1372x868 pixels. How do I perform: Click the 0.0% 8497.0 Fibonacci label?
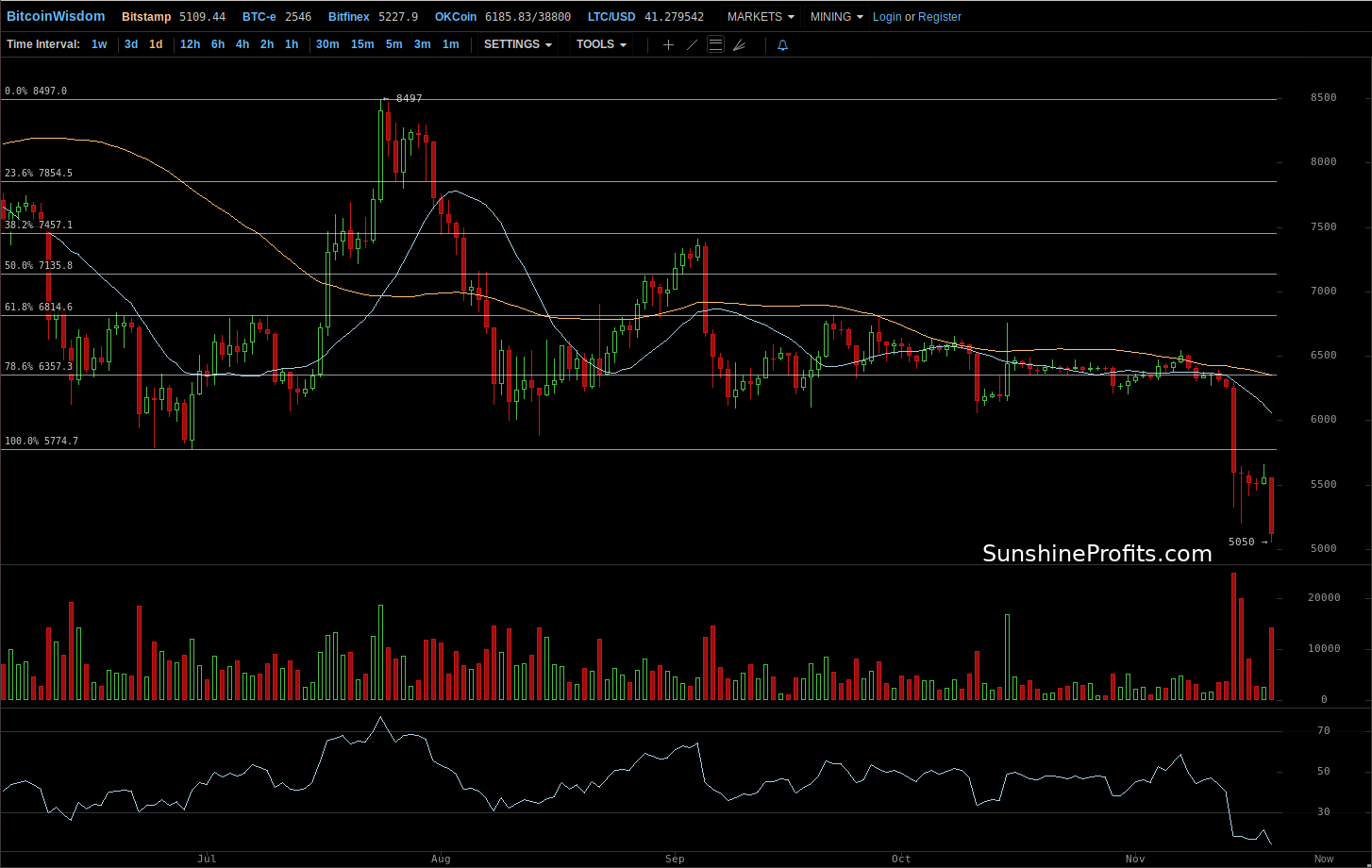(x=36, y=92)
